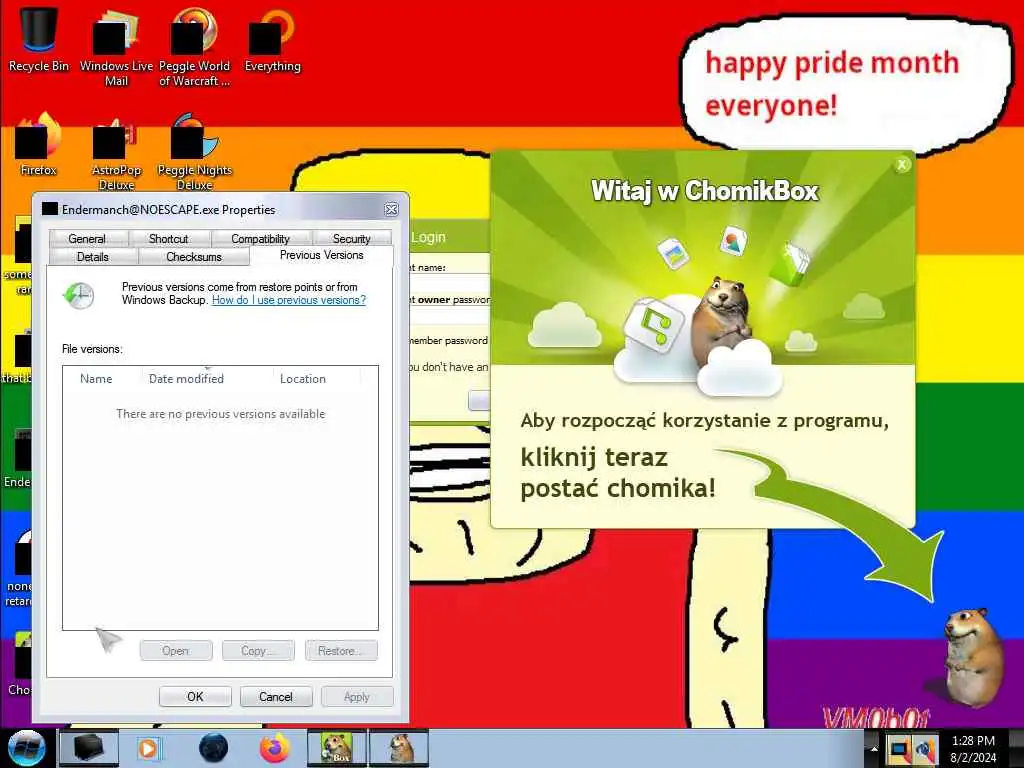Screen dimensions: 1024x768
Task: Select the Peggle World of Warcraft desktop icon
Action: tap(194, 46)
